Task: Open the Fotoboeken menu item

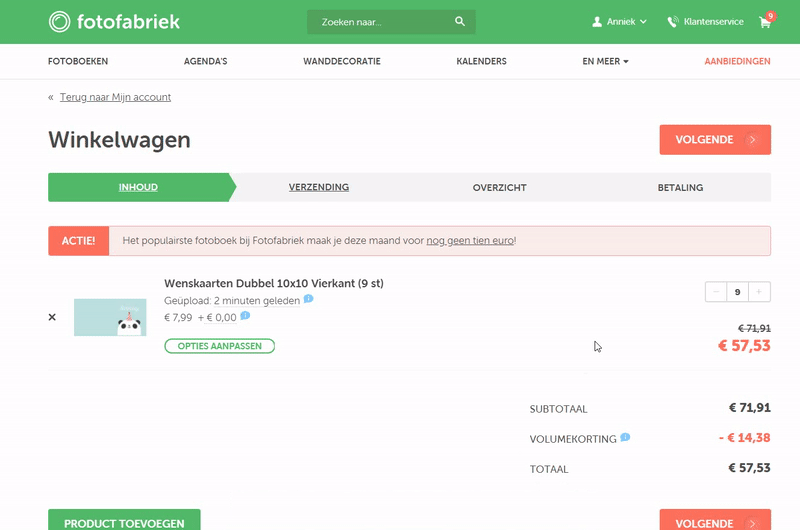Action: coord(78,61)
